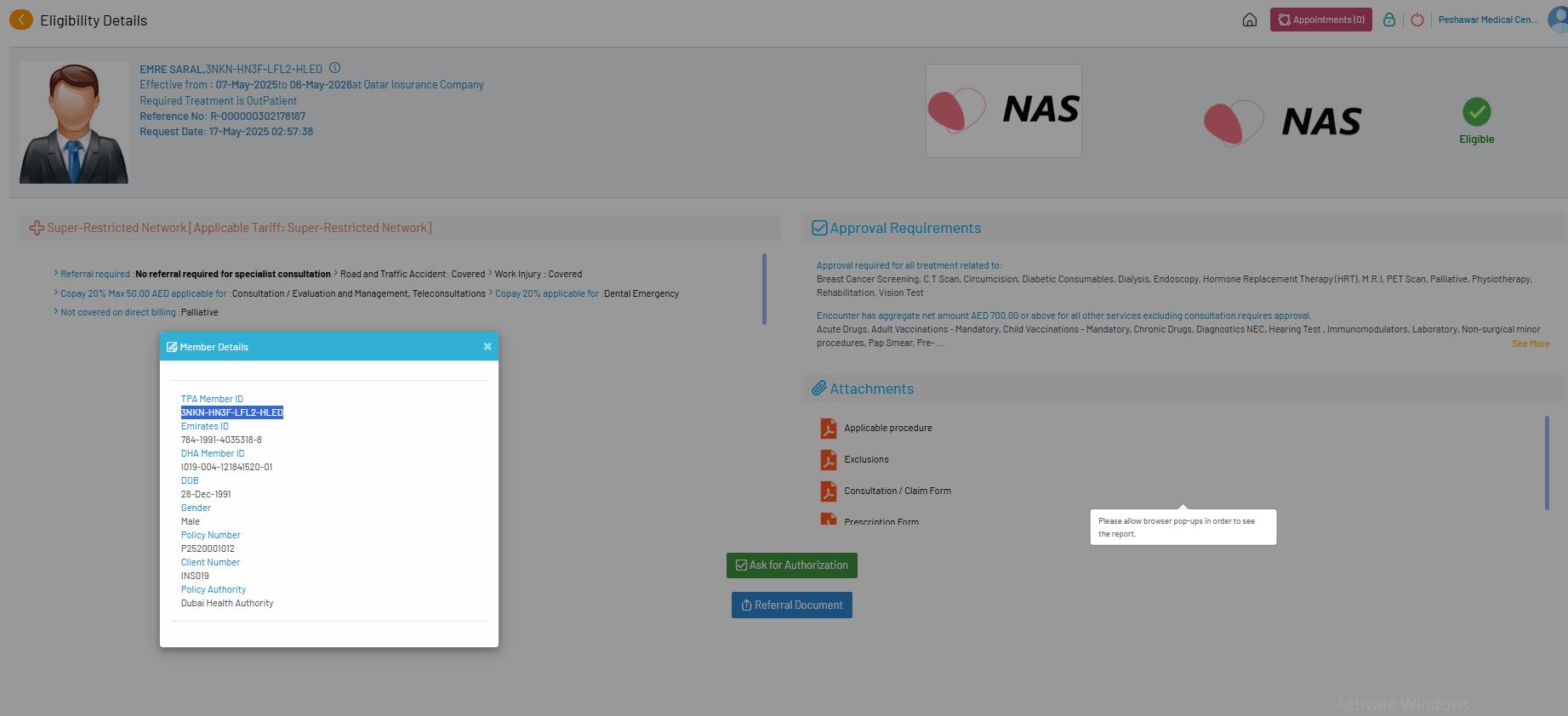The width and height of the screenshot is (1568, 716).
Task: Click the green Eligible checkmark icon
Action: (x=1476, y=112)
